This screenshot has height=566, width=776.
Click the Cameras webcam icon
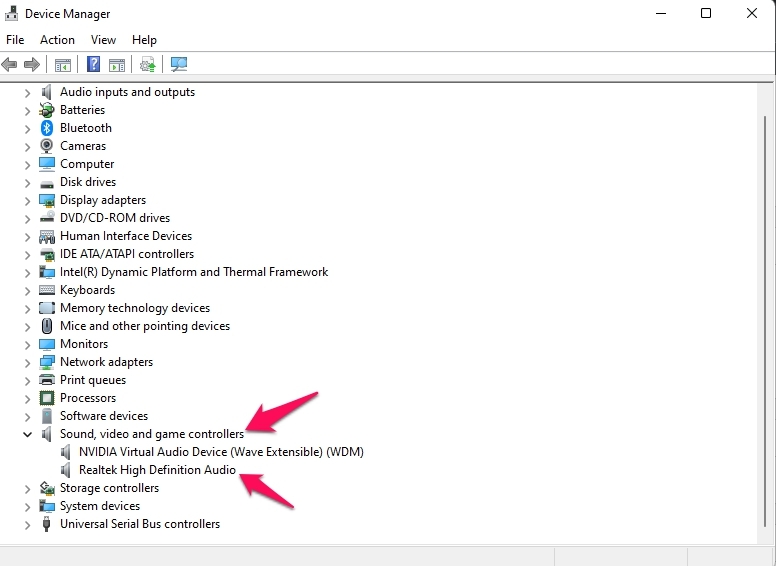coord(47,146)
